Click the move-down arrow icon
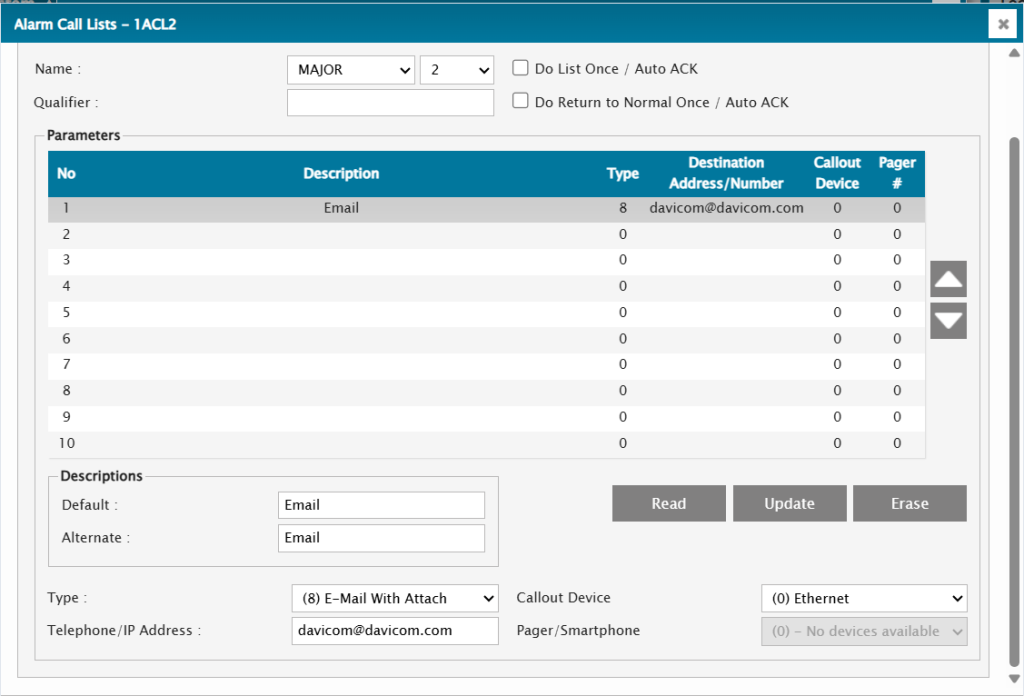The height and width of the screenshot is (696, 1024). coord(948,321)
